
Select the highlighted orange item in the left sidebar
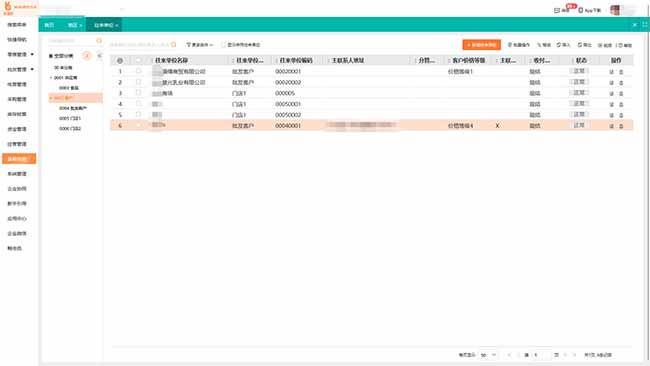click(x=19, y=159)
